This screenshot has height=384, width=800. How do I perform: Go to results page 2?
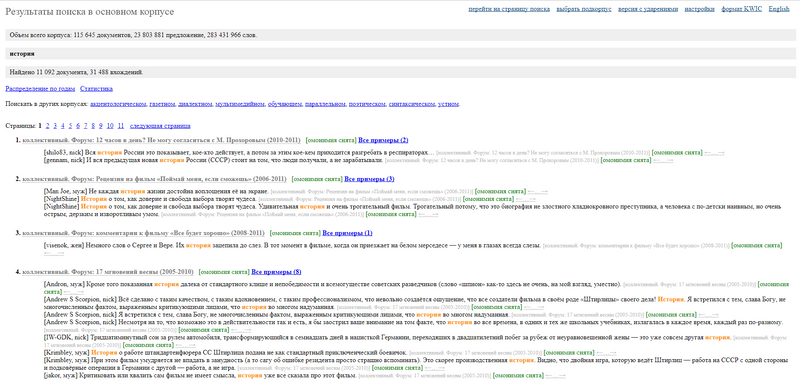[47, 126]
